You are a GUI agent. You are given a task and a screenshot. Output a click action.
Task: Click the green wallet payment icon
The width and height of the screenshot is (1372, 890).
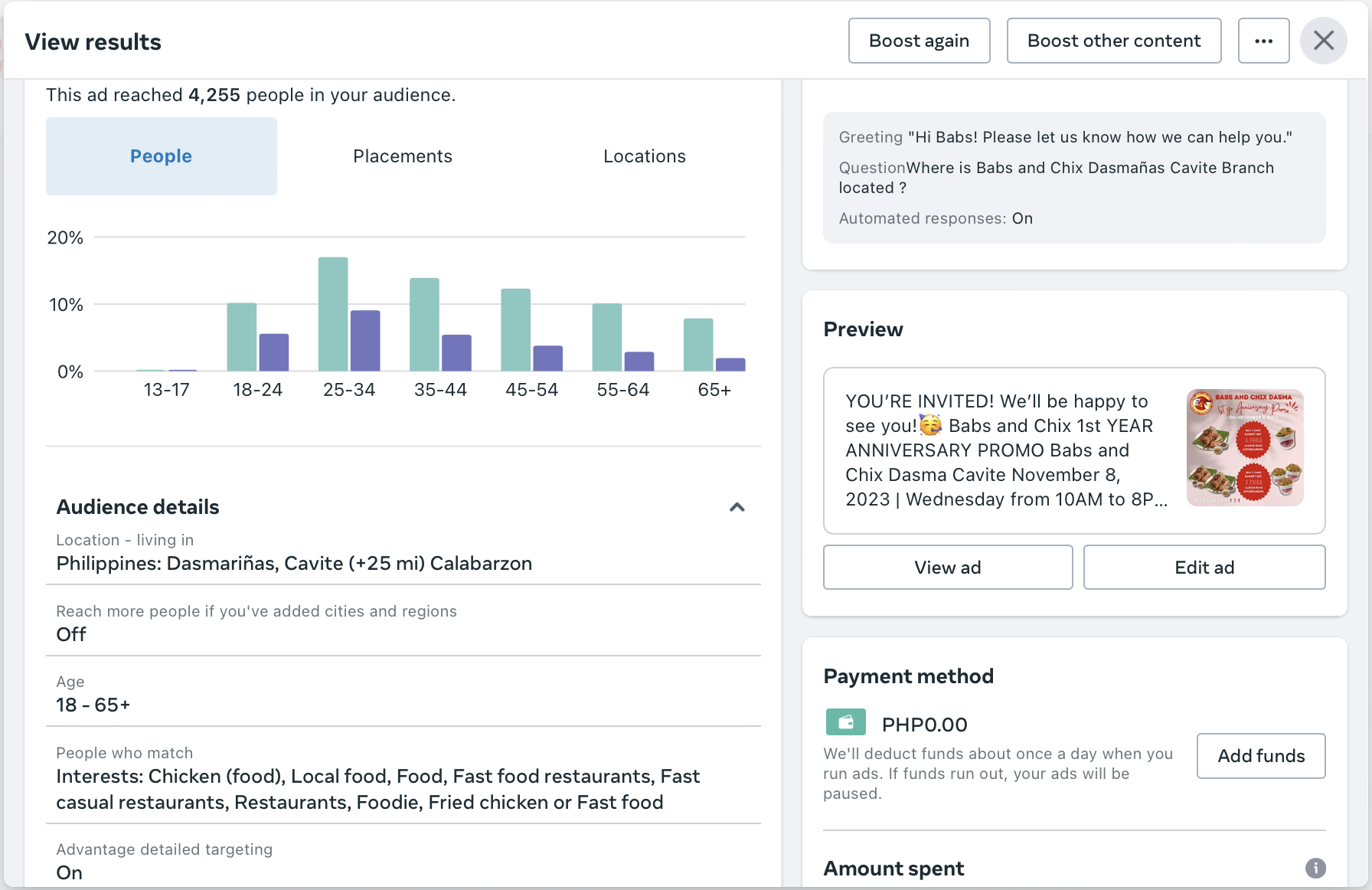[x=845, y=722]
